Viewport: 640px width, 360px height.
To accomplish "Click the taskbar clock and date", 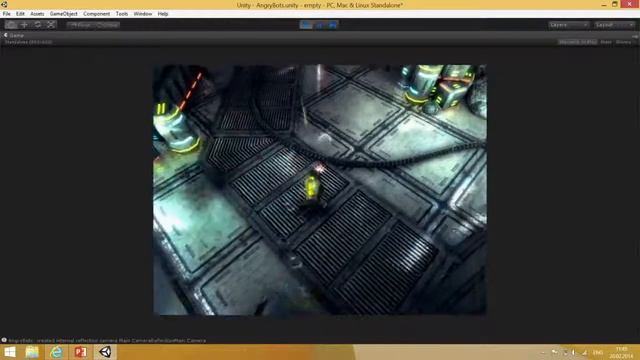I will point(622,353).
